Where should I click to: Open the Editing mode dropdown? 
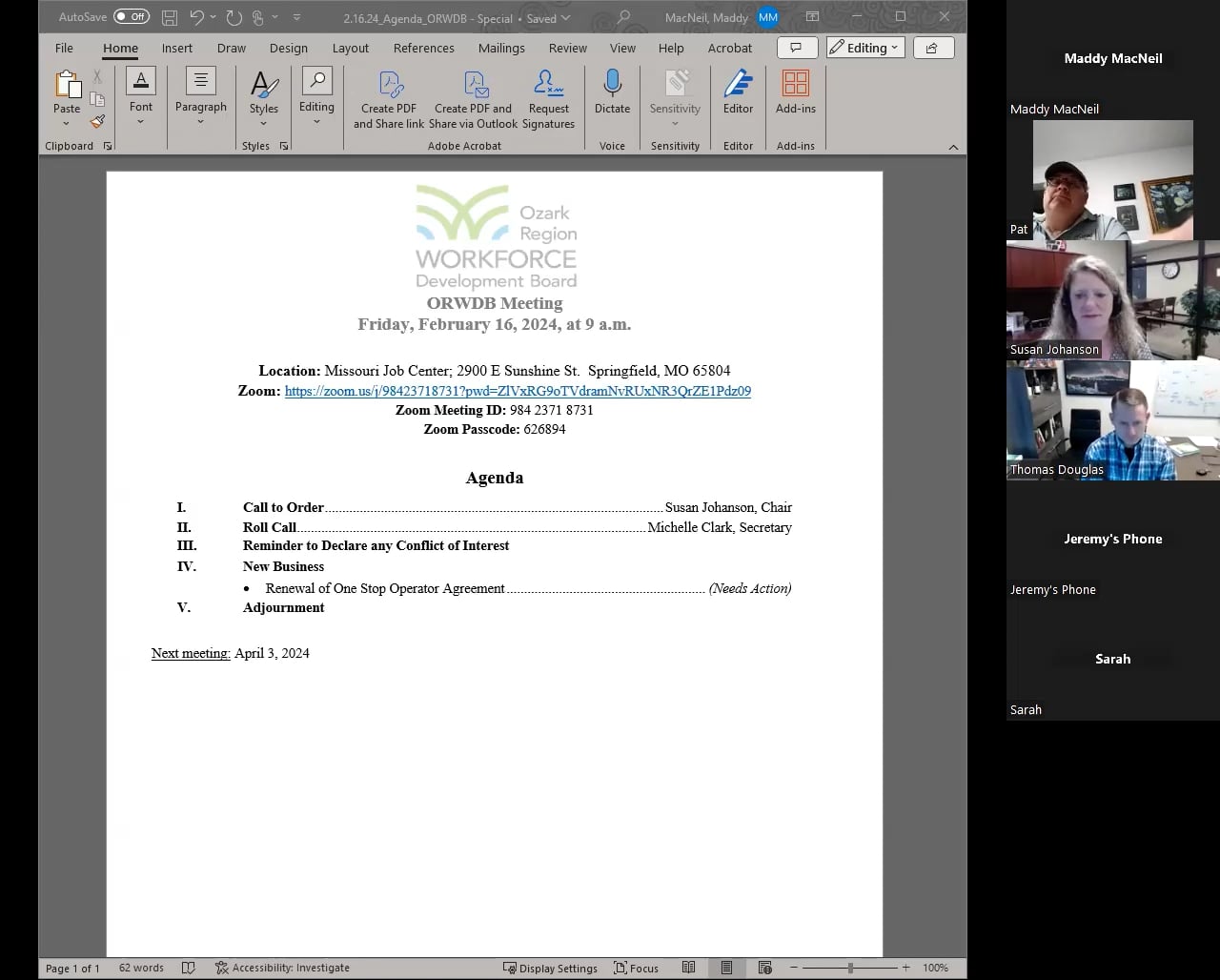(864, 47)
